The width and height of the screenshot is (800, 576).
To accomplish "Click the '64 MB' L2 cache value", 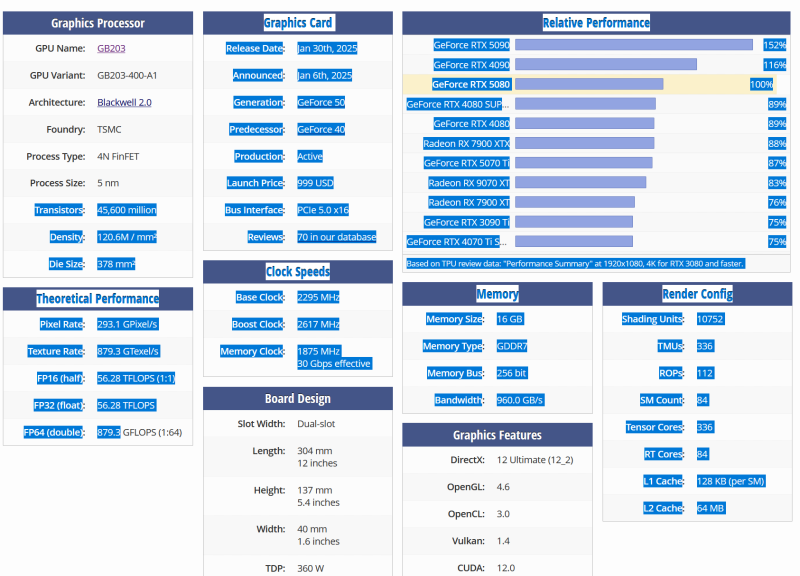I will pyautogui.click(x=711, y=509).
